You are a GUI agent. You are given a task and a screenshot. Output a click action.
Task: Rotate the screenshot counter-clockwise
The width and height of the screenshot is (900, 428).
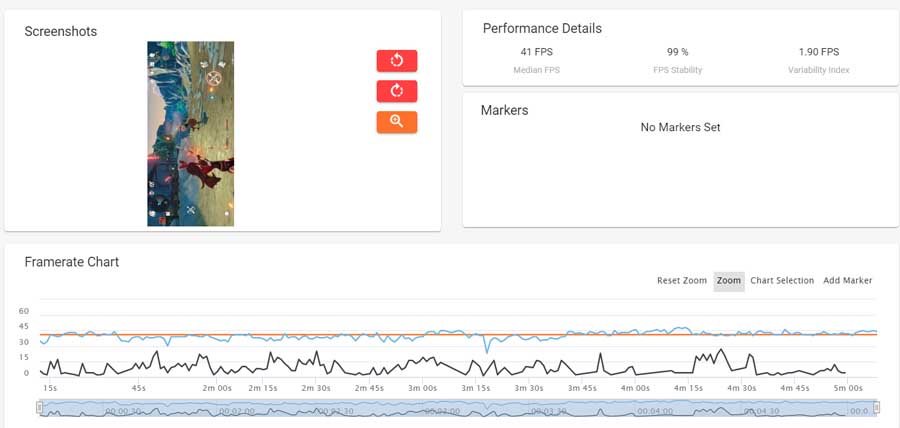(397, 61)
